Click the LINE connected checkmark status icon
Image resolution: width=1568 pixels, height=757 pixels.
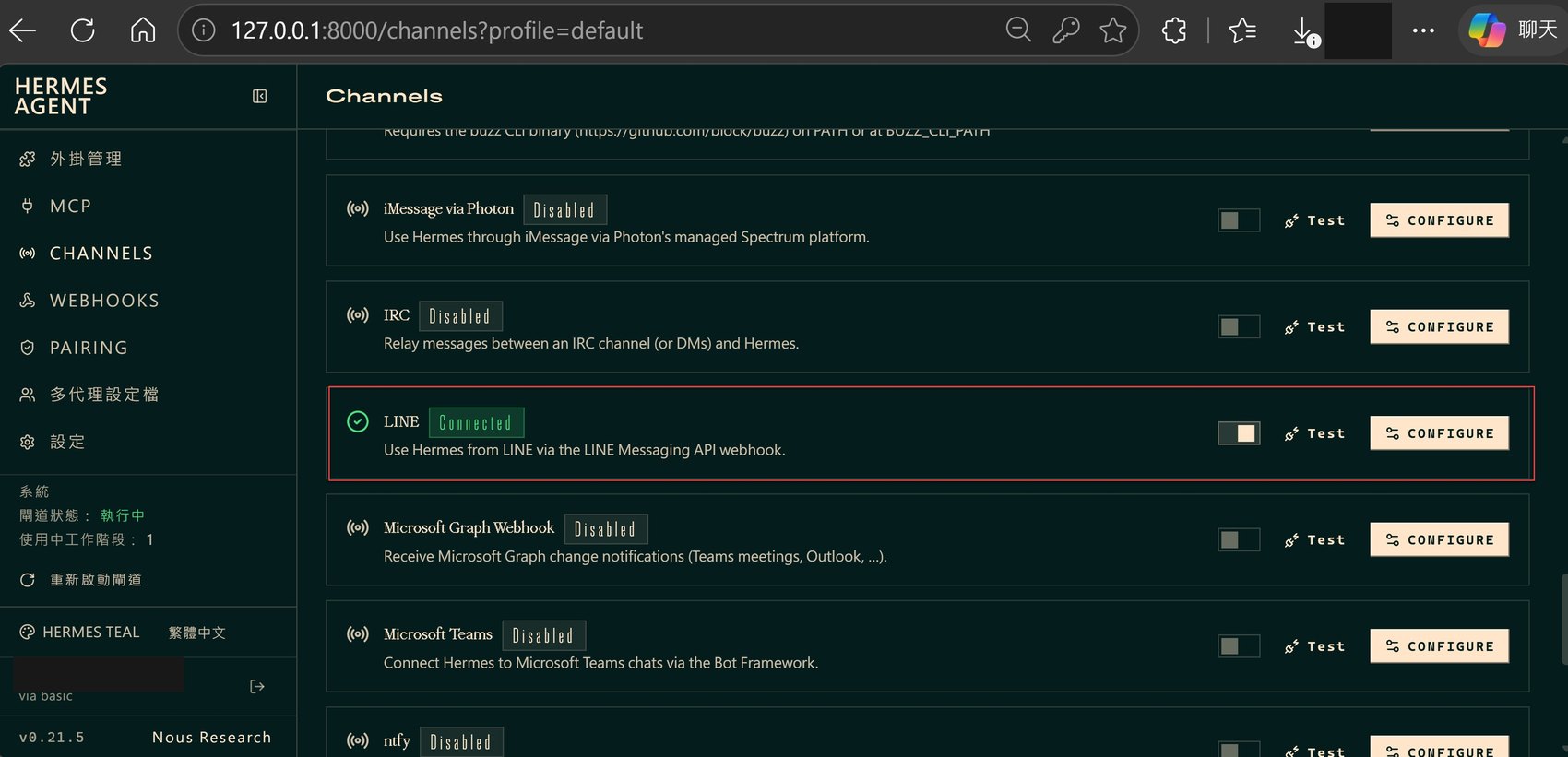pyautogui.click(x=357, y=421)
